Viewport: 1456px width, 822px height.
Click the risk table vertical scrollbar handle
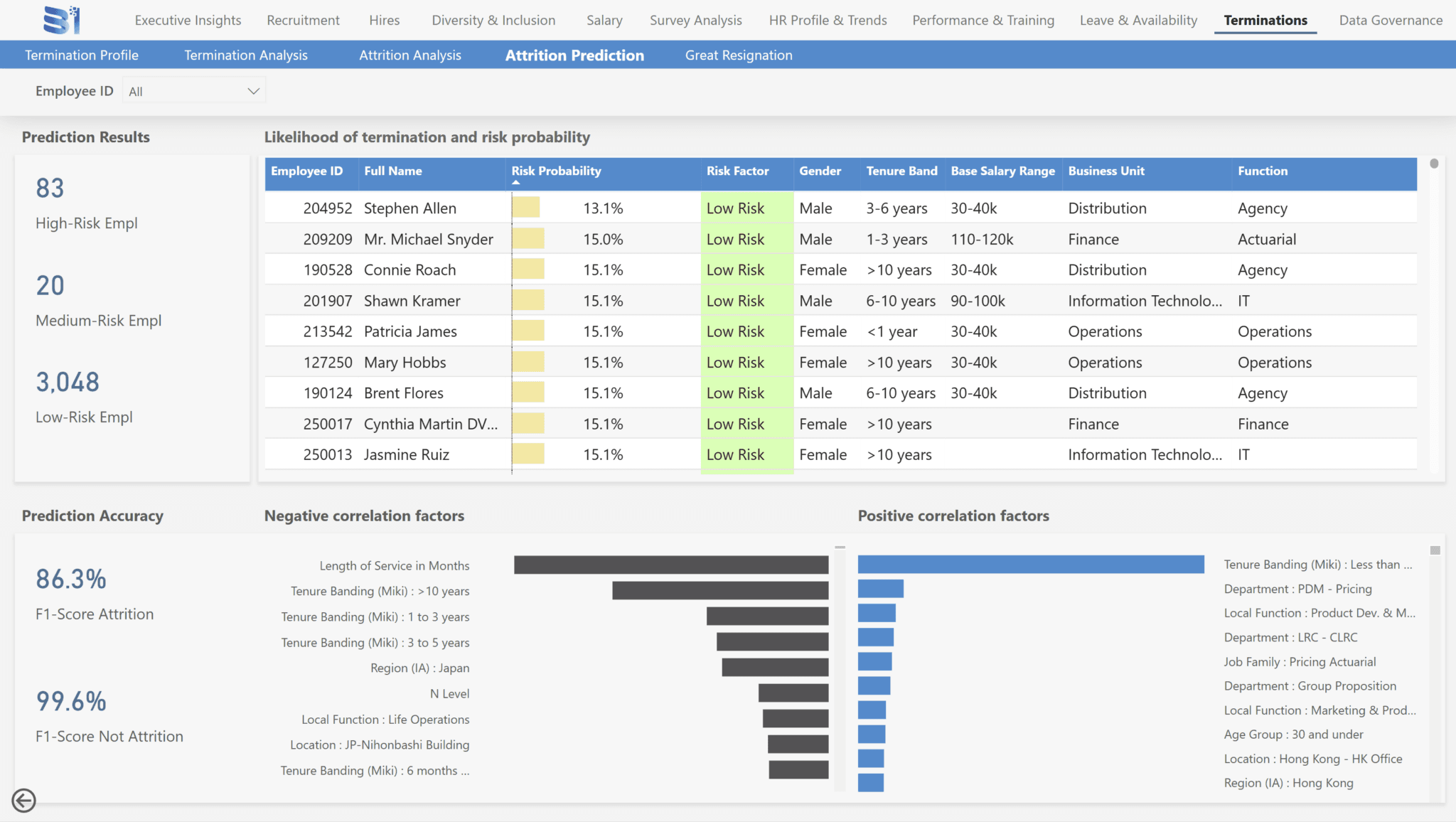[x=1434, y=164]
